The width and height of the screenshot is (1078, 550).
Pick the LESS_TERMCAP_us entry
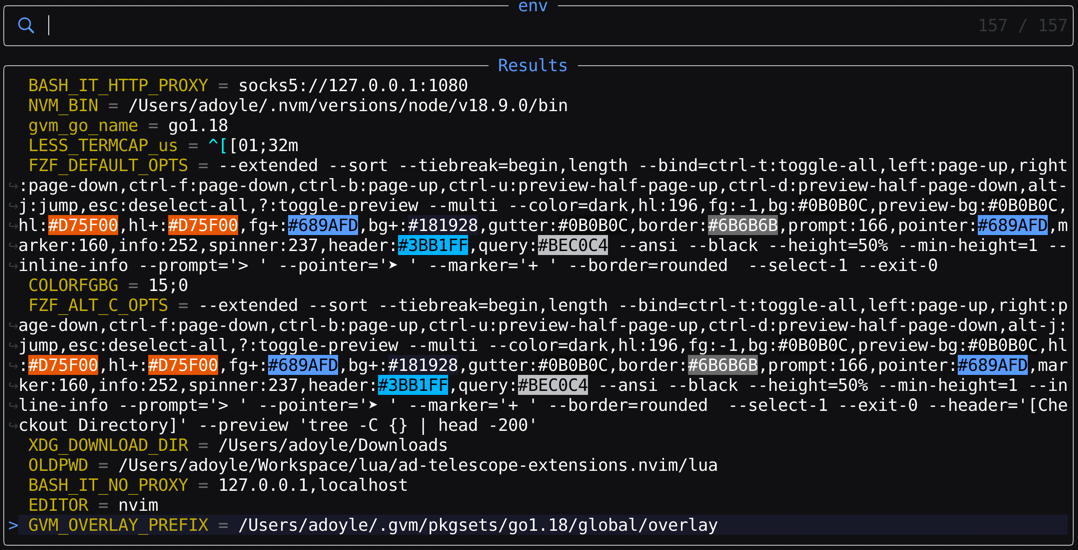pyautogui.click(x=103, y=146)
